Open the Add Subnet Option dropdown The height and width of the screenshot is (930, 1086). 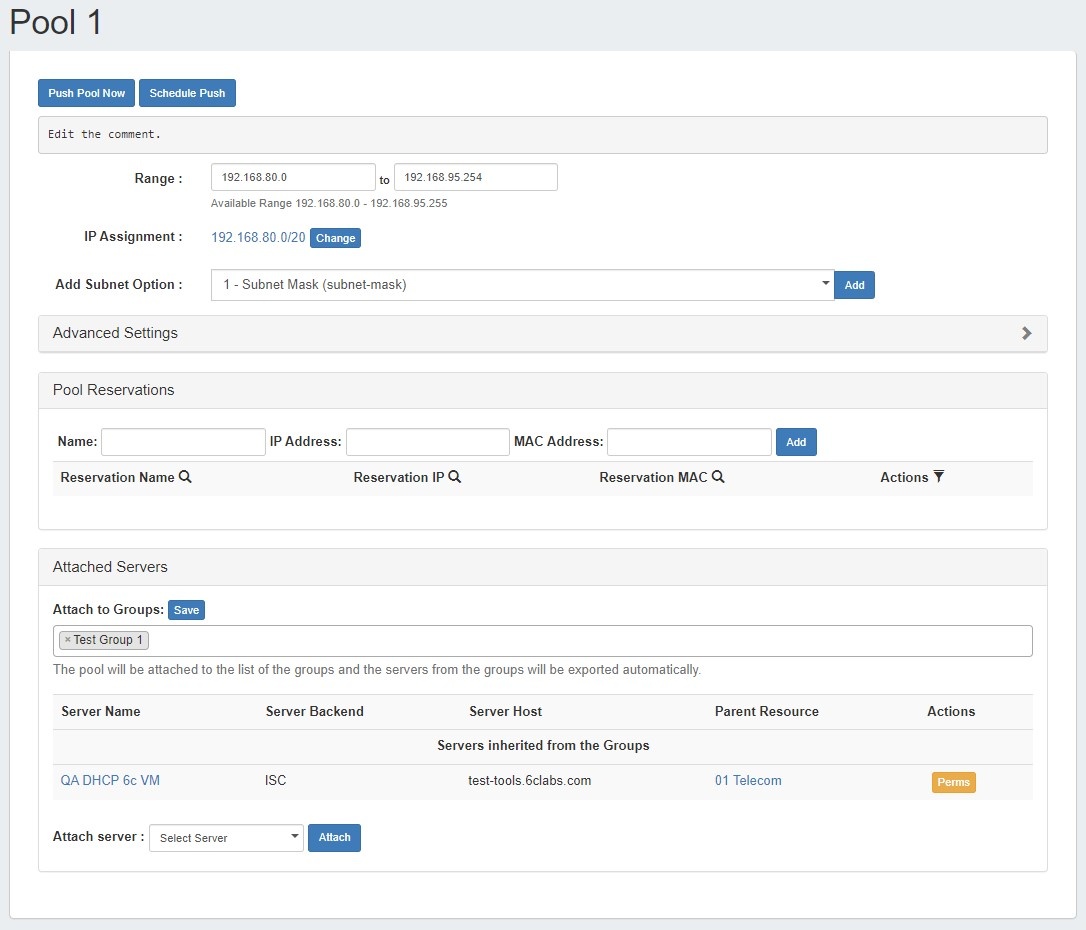[x=522, y=285]
